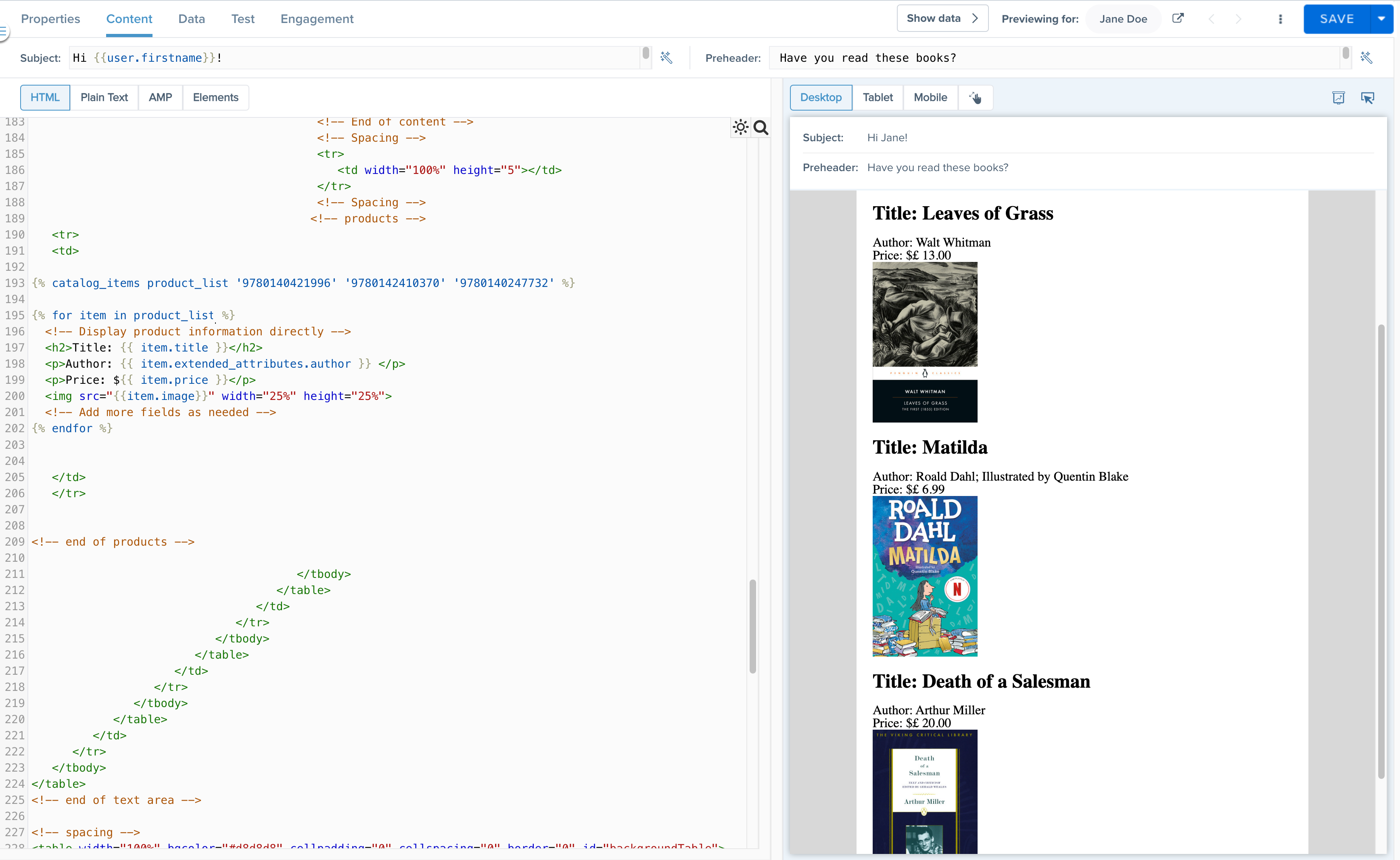Switch to the Content tab

(129, 19)
